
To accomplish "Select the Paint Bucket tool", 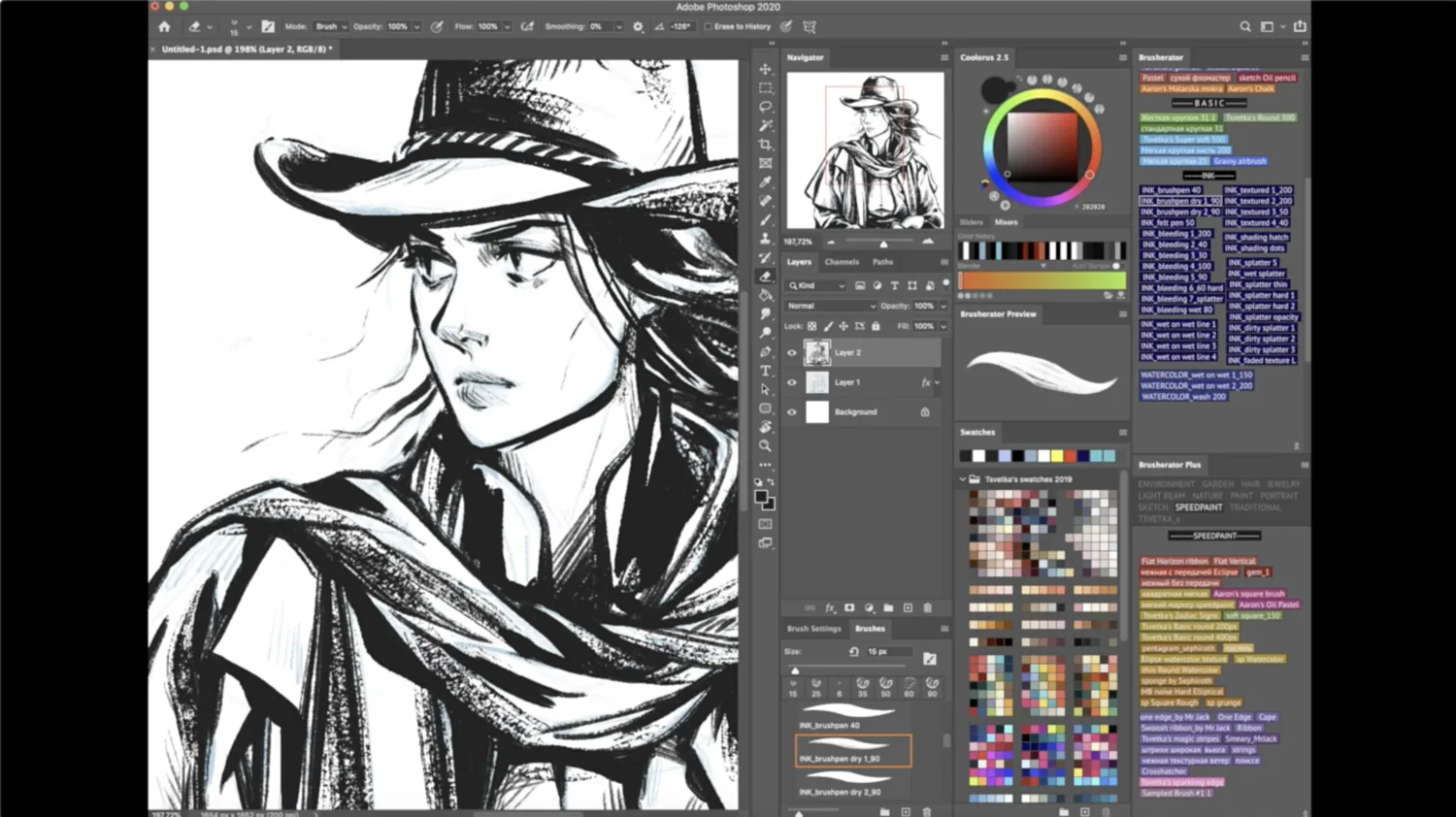I will click(765, 295).
